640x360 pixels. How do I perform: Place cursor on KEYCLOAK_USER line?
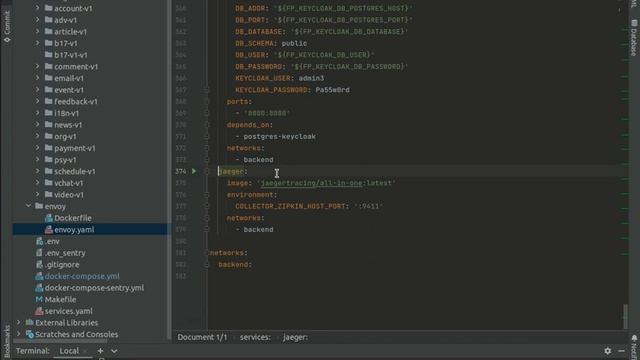point(280,78)
